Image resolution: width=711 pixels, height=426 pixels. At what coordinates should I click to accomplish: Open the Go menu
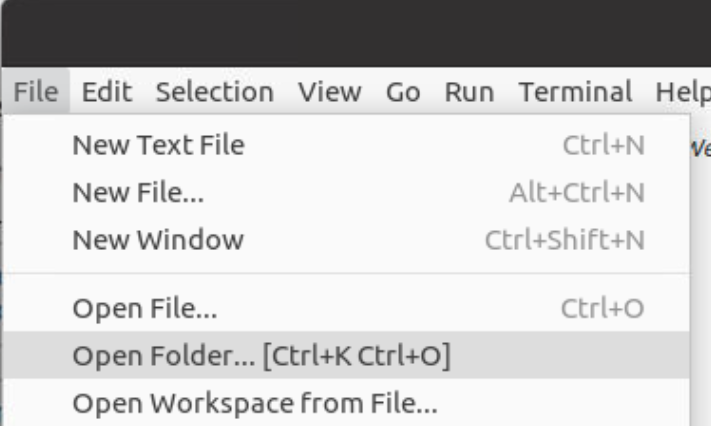click(402, 92)
